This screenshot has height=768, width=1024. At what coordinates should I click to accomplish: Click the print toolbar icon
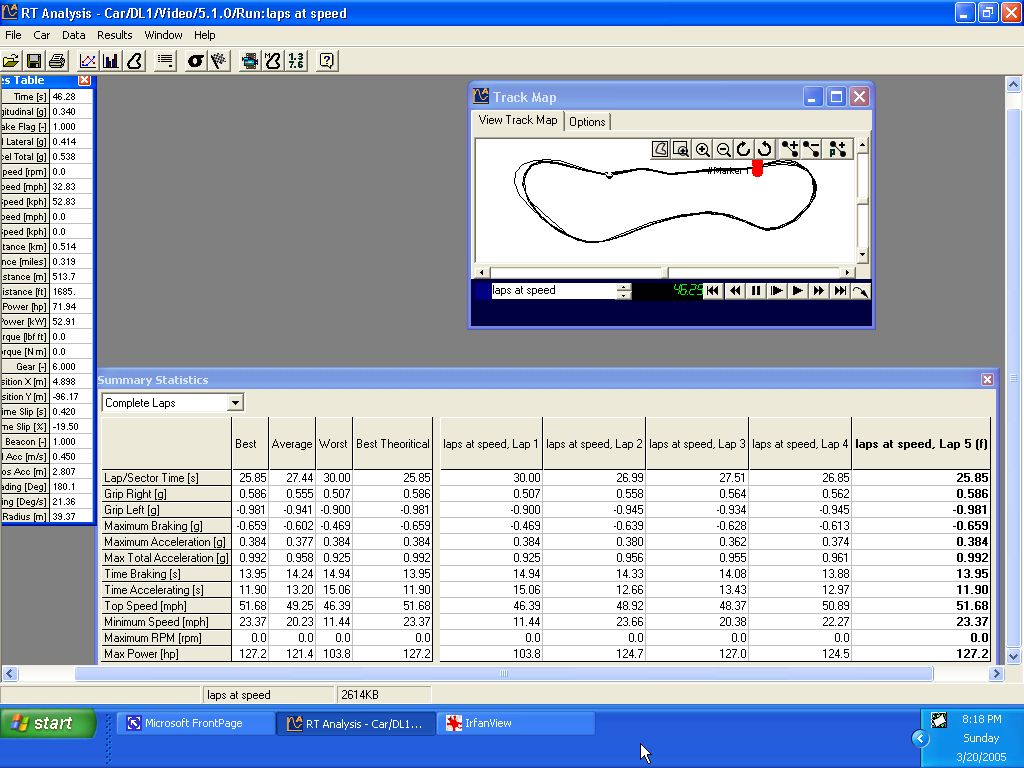(57, 61)
